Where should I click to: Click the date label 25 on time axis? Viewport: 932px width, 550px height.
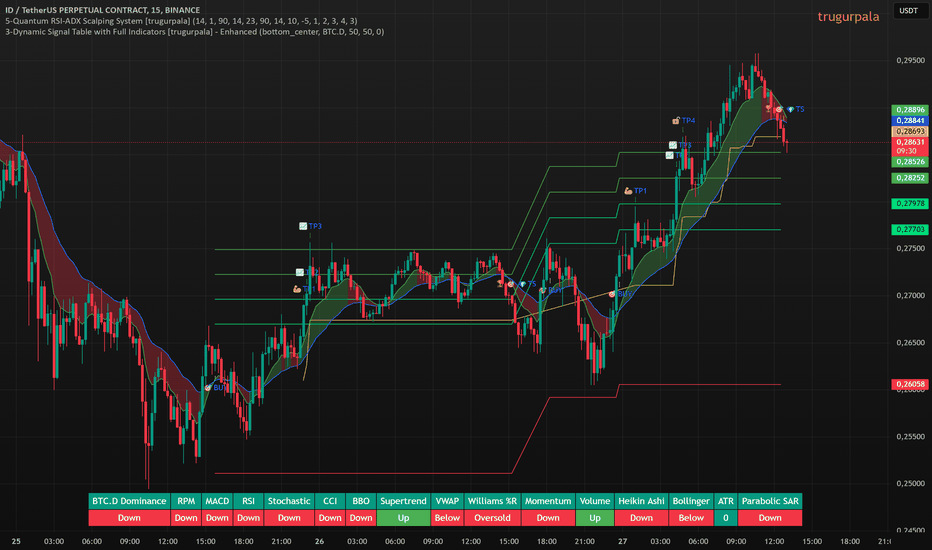pyautogui.click(x=16, y=541)
